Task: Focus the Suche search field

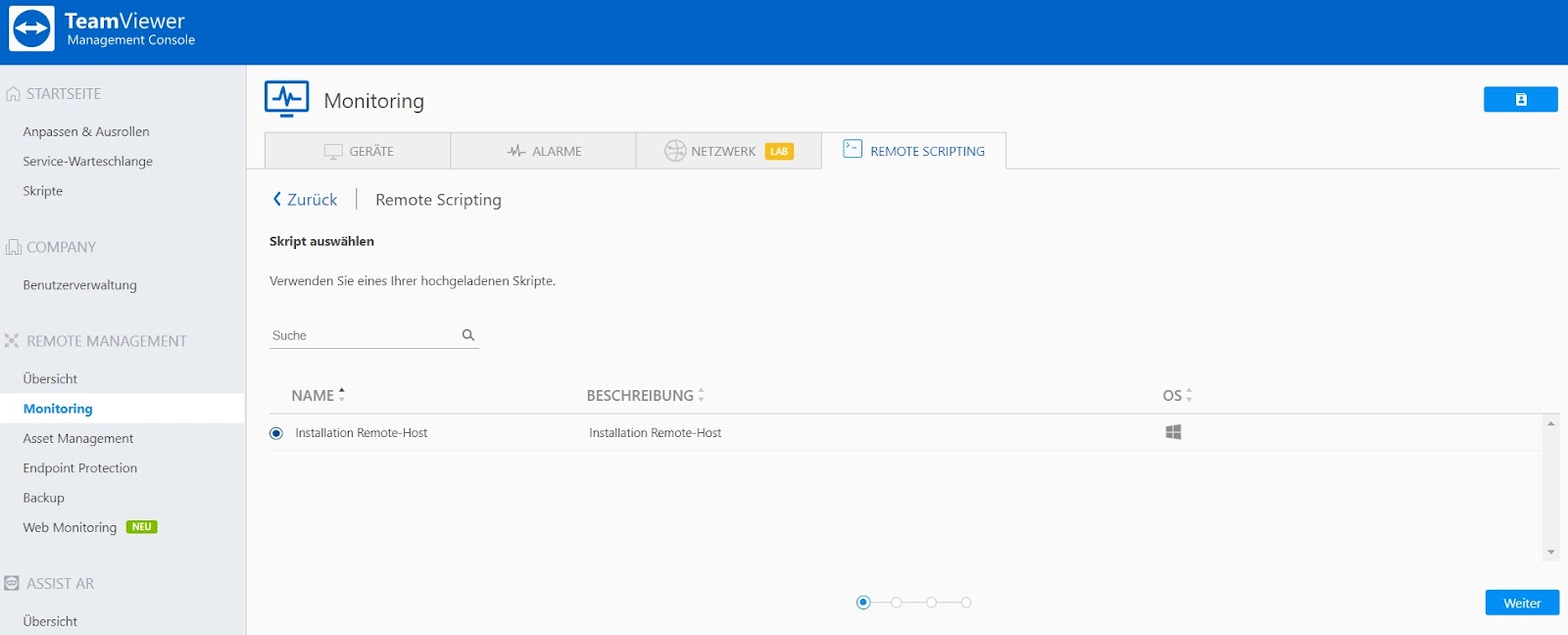Action: coord(363,335)
